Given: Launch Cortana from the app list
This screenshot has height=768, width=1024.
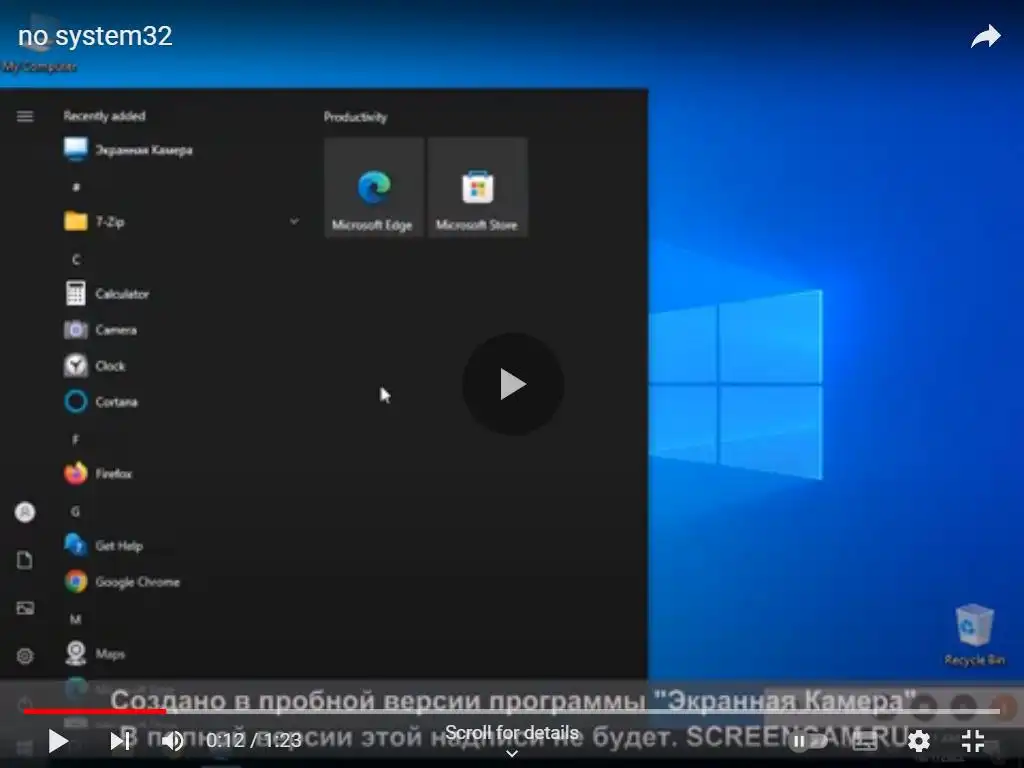Looking at the screenshot, I should [x=101, y=402].
